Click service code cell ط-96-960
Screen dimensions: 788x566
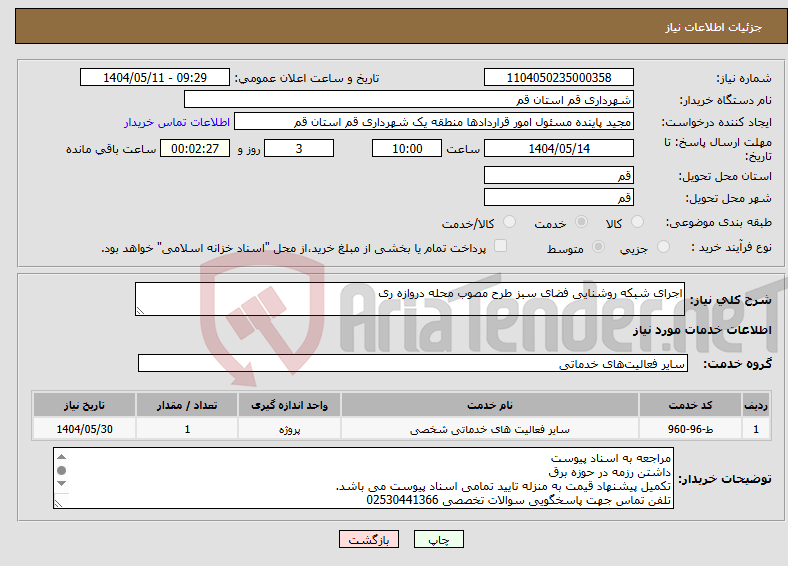691,429
